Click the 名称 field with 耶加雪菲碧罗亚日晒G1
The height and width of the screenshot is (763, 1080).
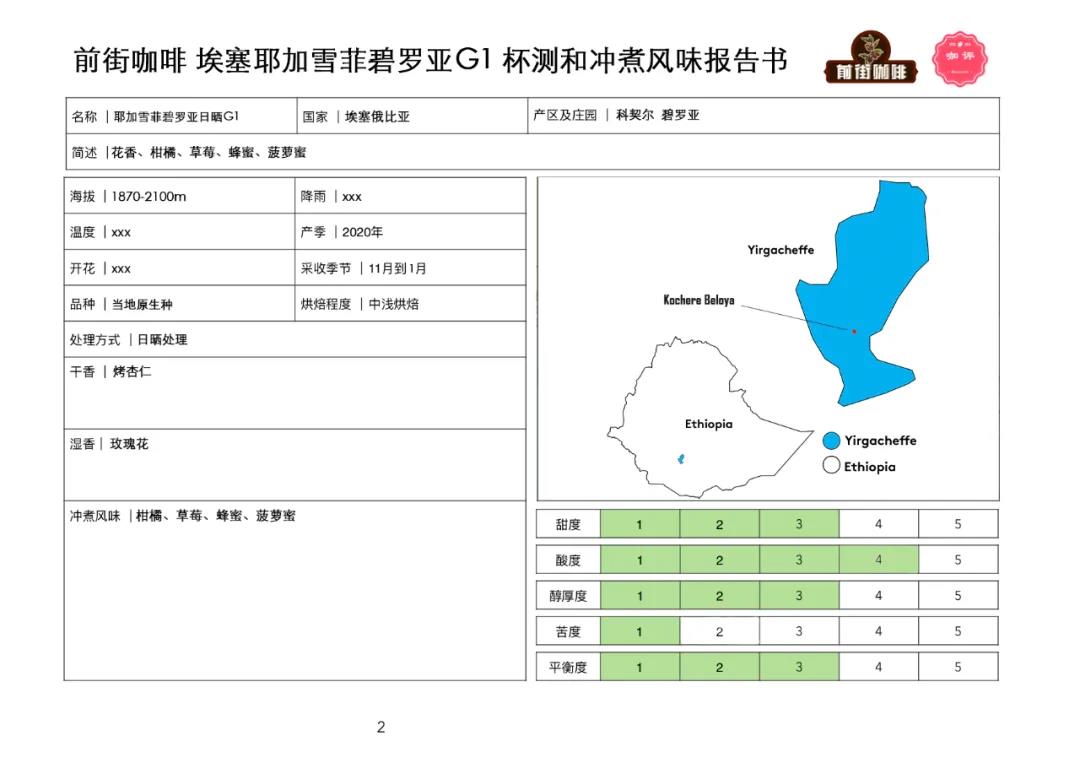[x=180, y=116]
